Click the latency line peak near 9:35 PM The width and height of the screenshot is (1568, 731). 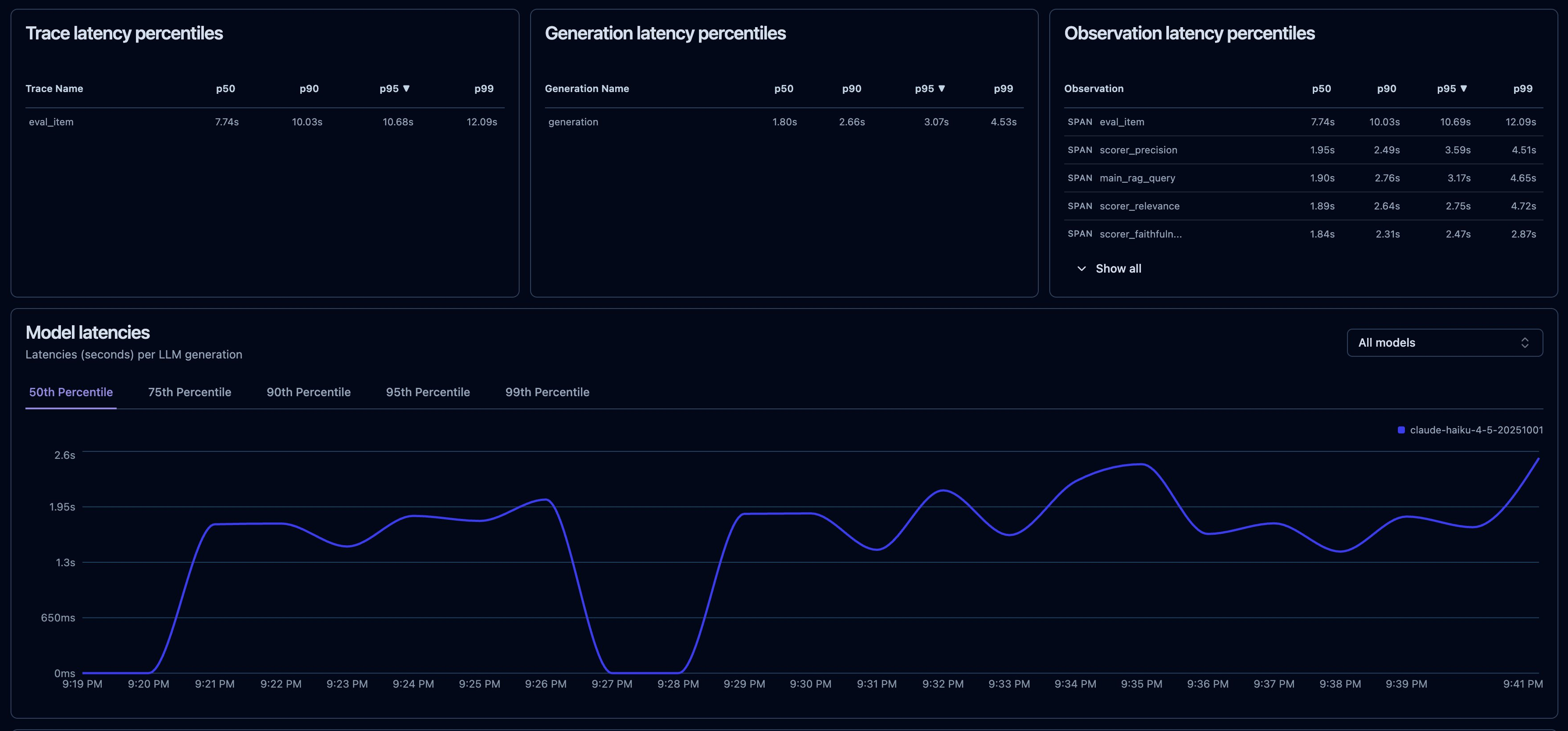click(1141, 465)
